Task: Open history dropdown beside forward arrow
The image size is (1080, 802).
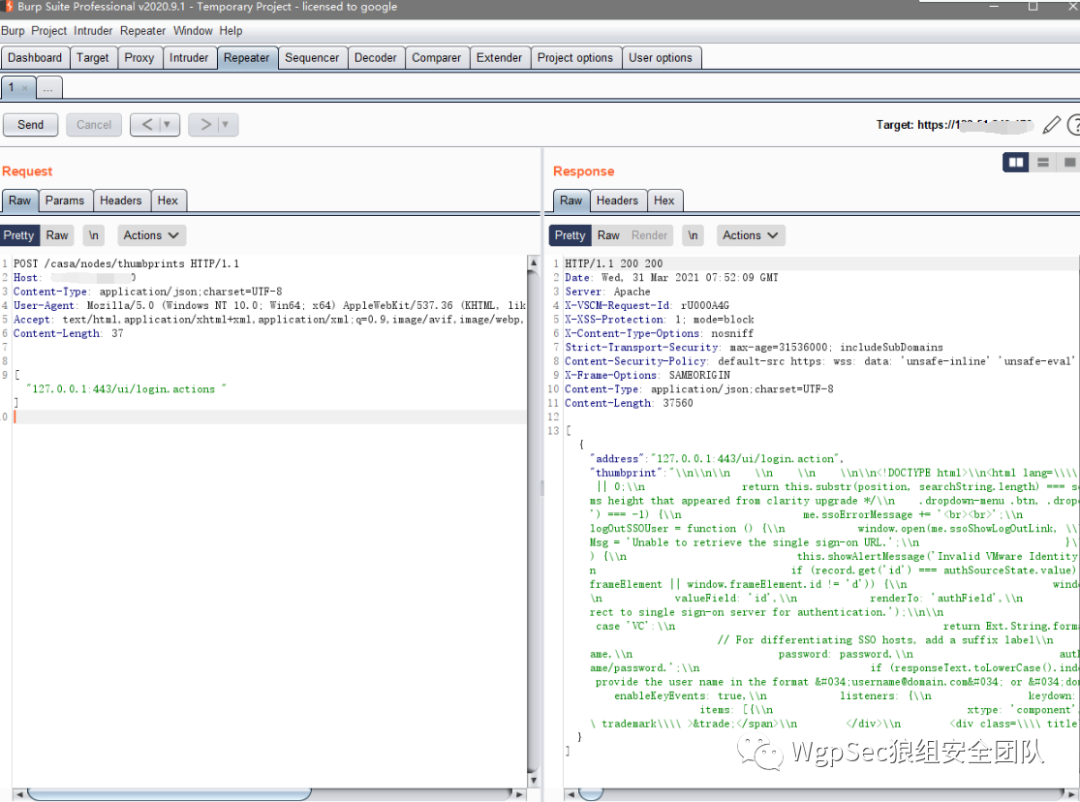Action: click(x=225, y=125)
